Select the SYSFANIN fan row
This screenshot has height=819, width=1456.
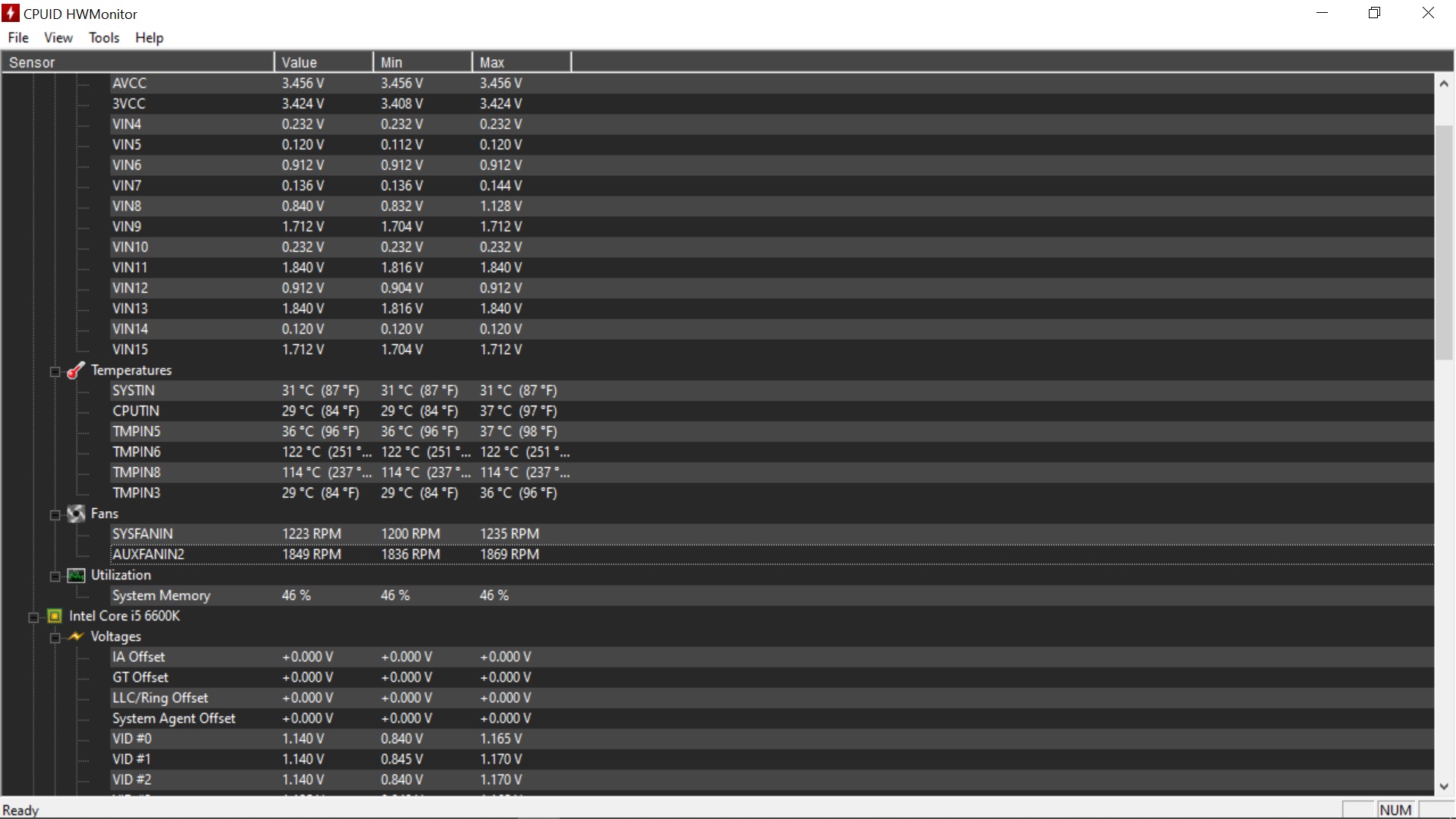click(143, 534)
